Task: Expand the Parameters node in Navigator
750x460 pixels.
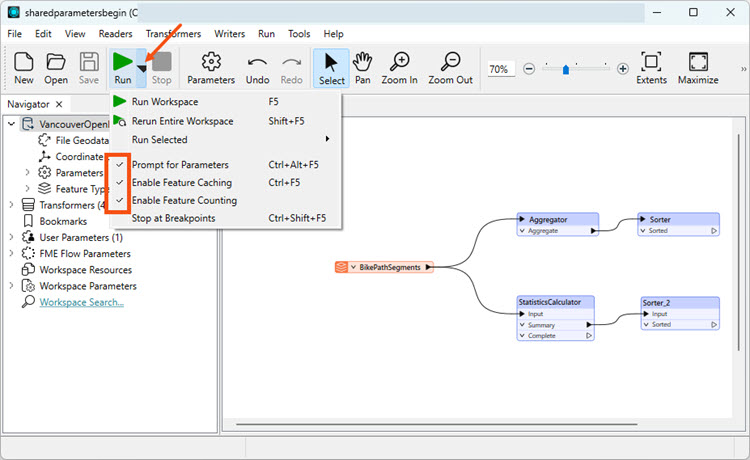Action: 27,172
